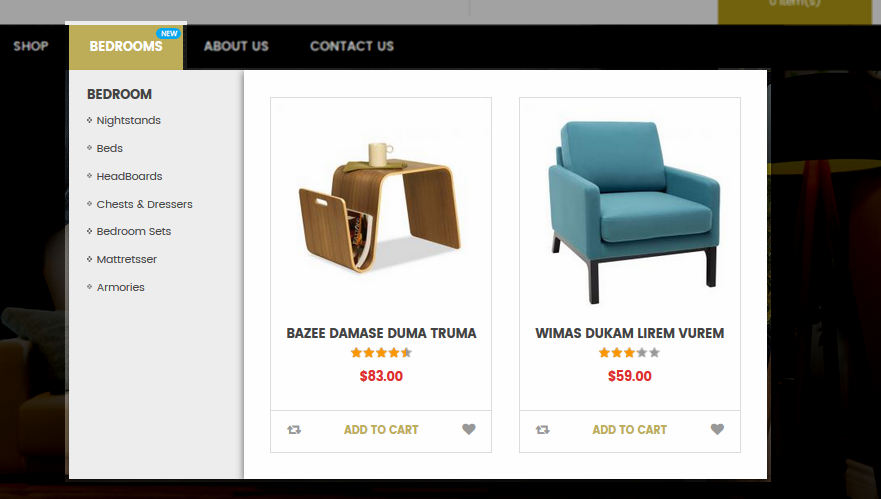The image size is (881, 499).
Task: Open the wooden side table product image
Action: 380,208
